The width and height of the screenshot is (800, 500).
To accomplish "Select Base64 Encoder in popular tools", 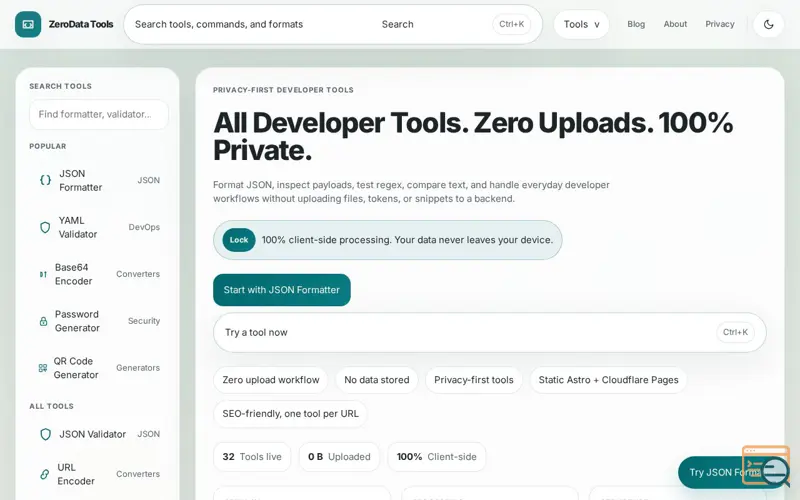I will coord(99,274).
